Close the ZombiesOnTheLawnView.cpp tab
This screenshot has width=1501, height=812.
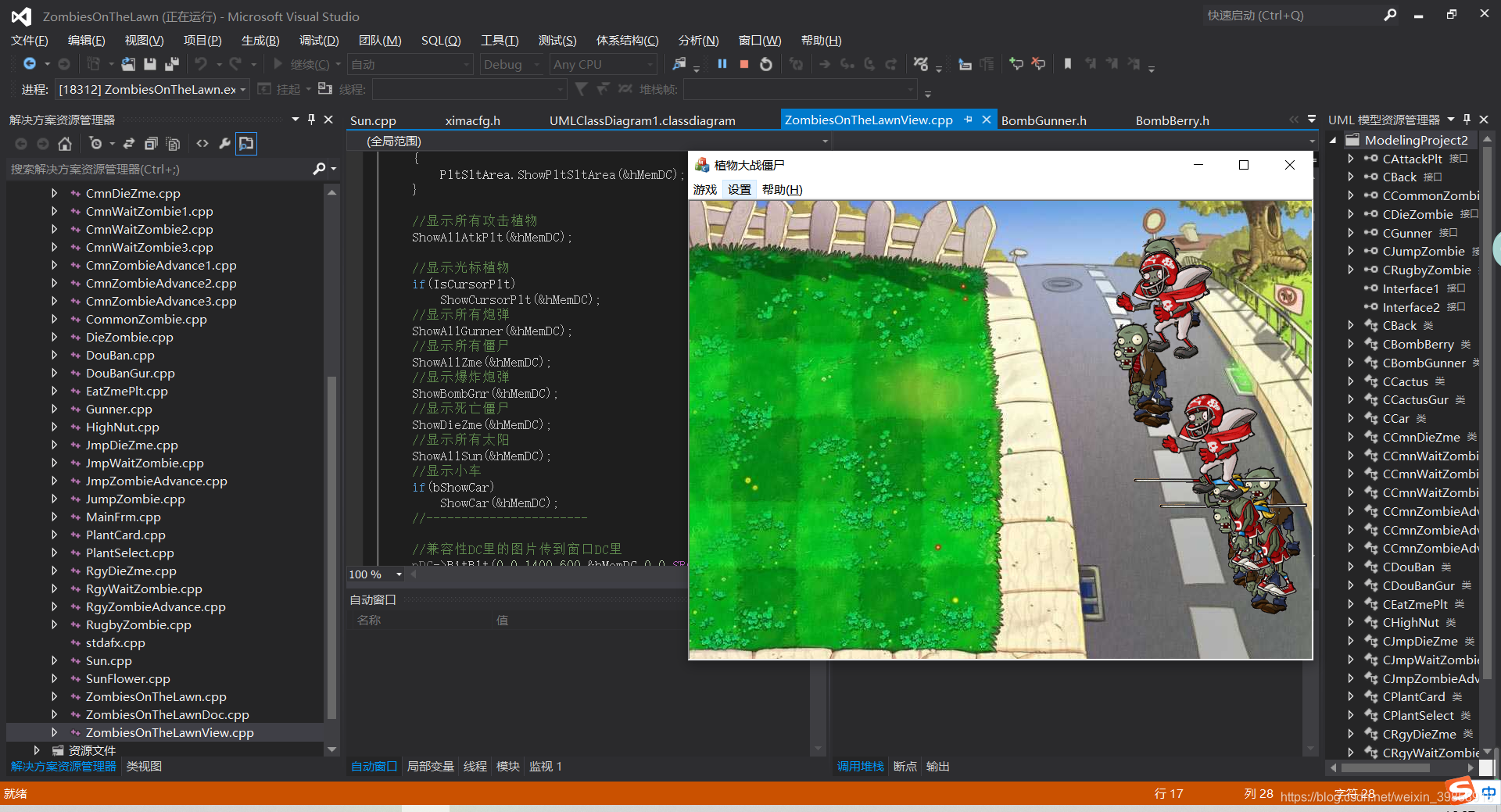pyautogui.click(x=987, y=120)
